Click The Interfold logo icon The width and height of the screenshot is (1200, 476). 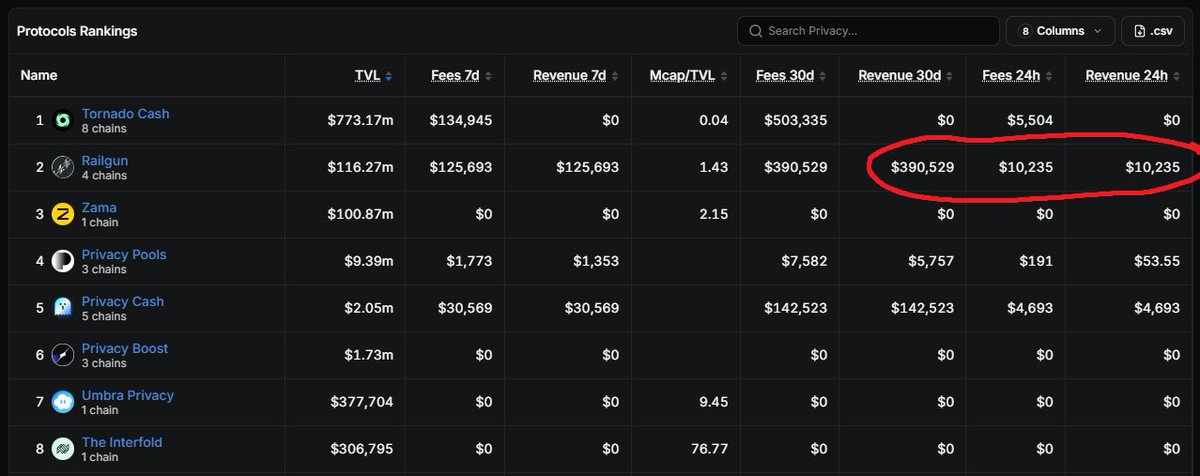click(63, 449)
